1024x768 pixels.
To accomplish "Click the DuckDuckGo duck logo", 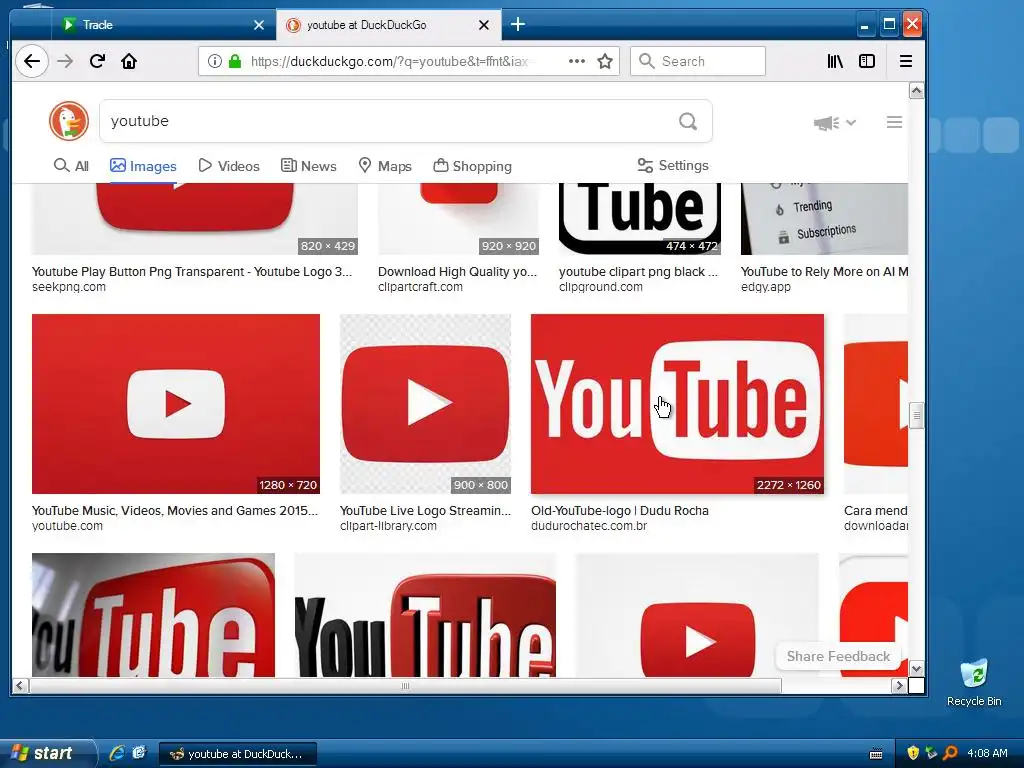I will click(69, 121).
